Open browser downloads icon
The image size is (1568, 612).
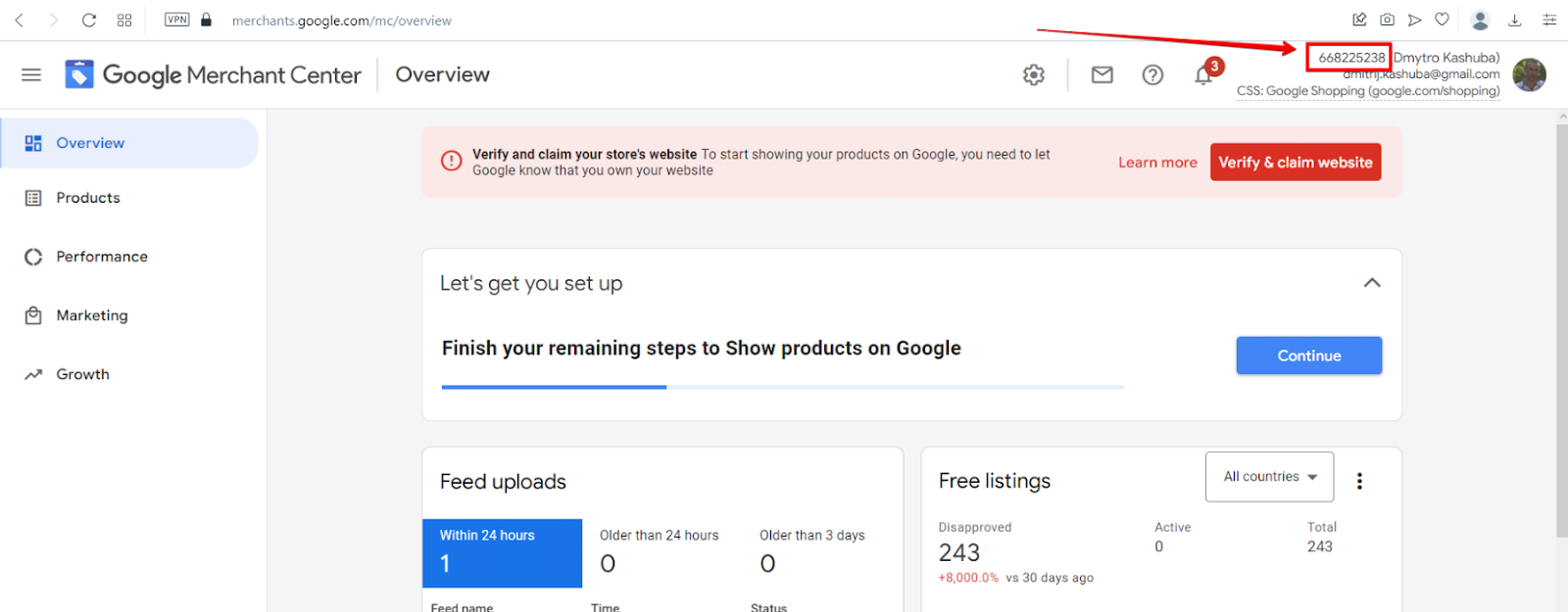click(x=1514, y=20)
